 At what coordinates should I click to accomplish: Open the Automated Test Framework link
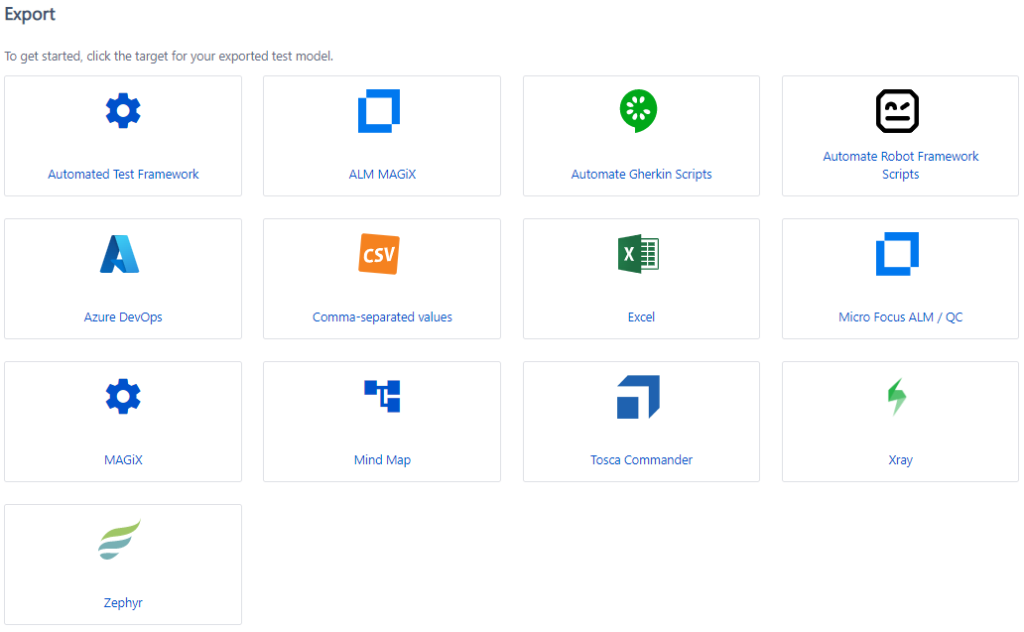(123, 174)
